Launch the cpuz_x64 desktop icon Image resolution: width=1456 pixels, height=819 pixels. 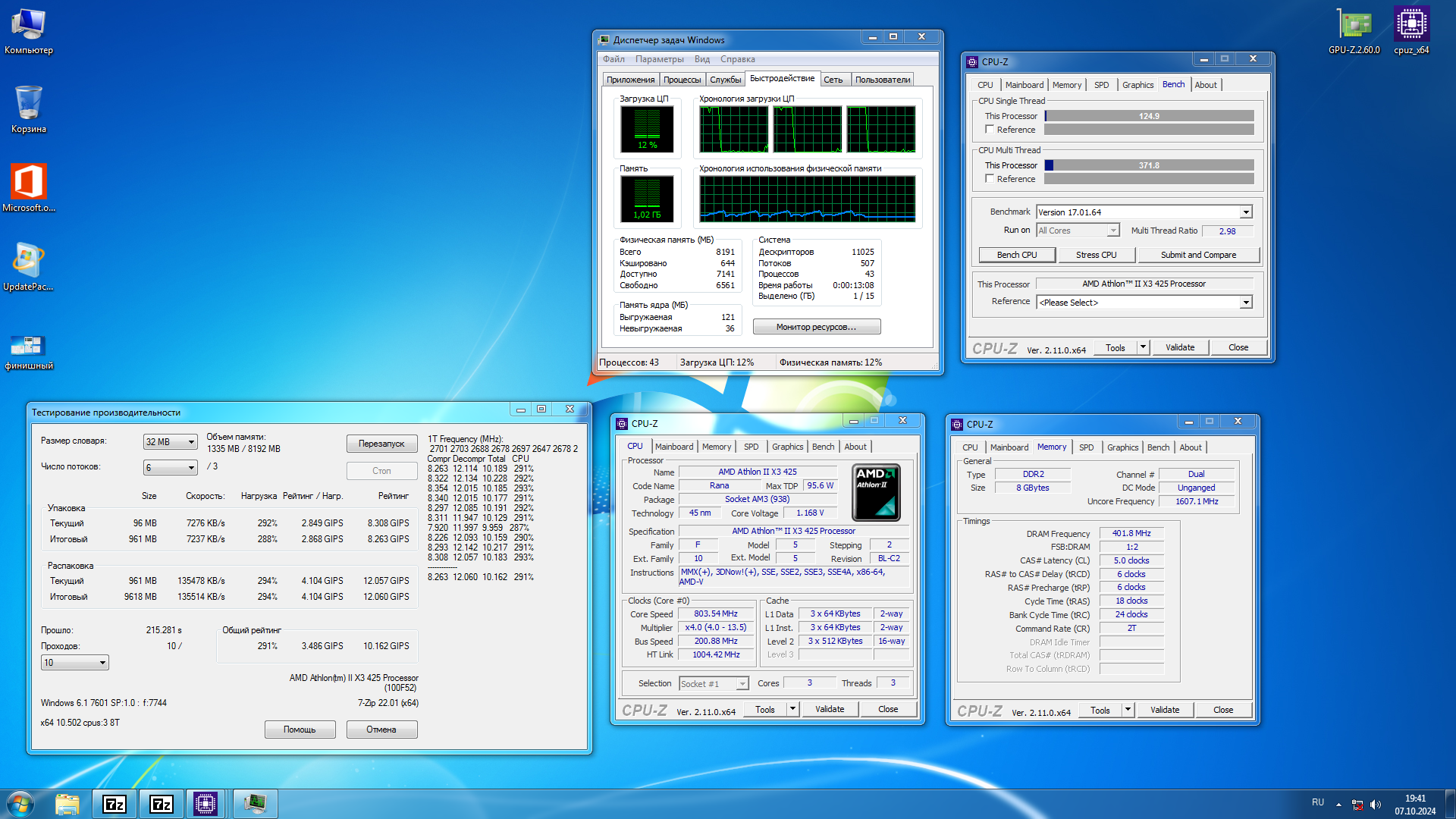[1411, 32]
